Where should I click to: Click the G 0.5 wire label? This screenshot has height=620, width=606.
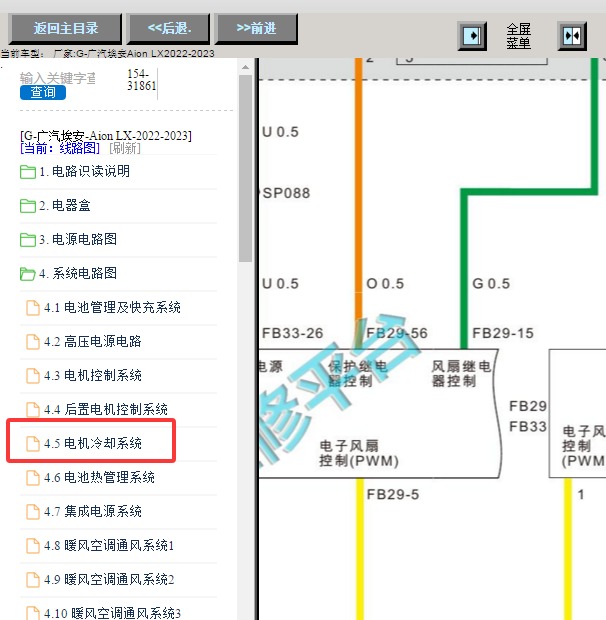click(x=491, y=284)
